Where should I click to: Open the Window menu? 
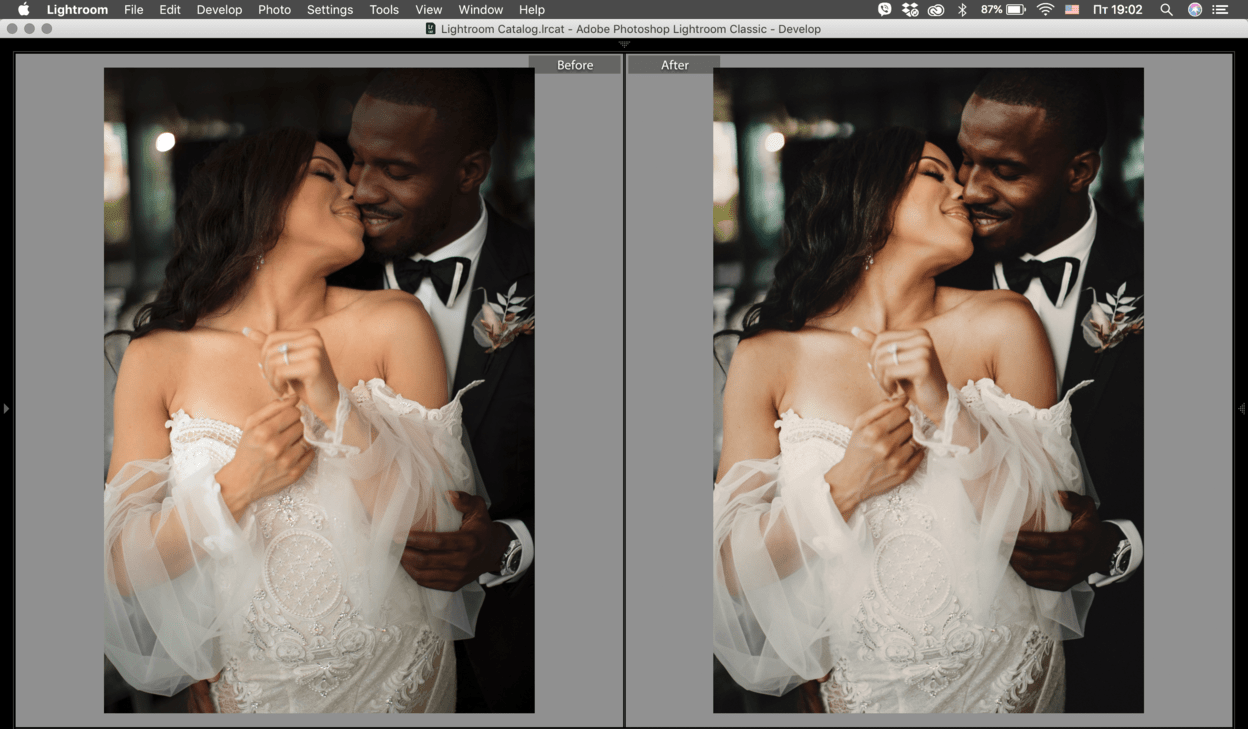pos(480,9)
